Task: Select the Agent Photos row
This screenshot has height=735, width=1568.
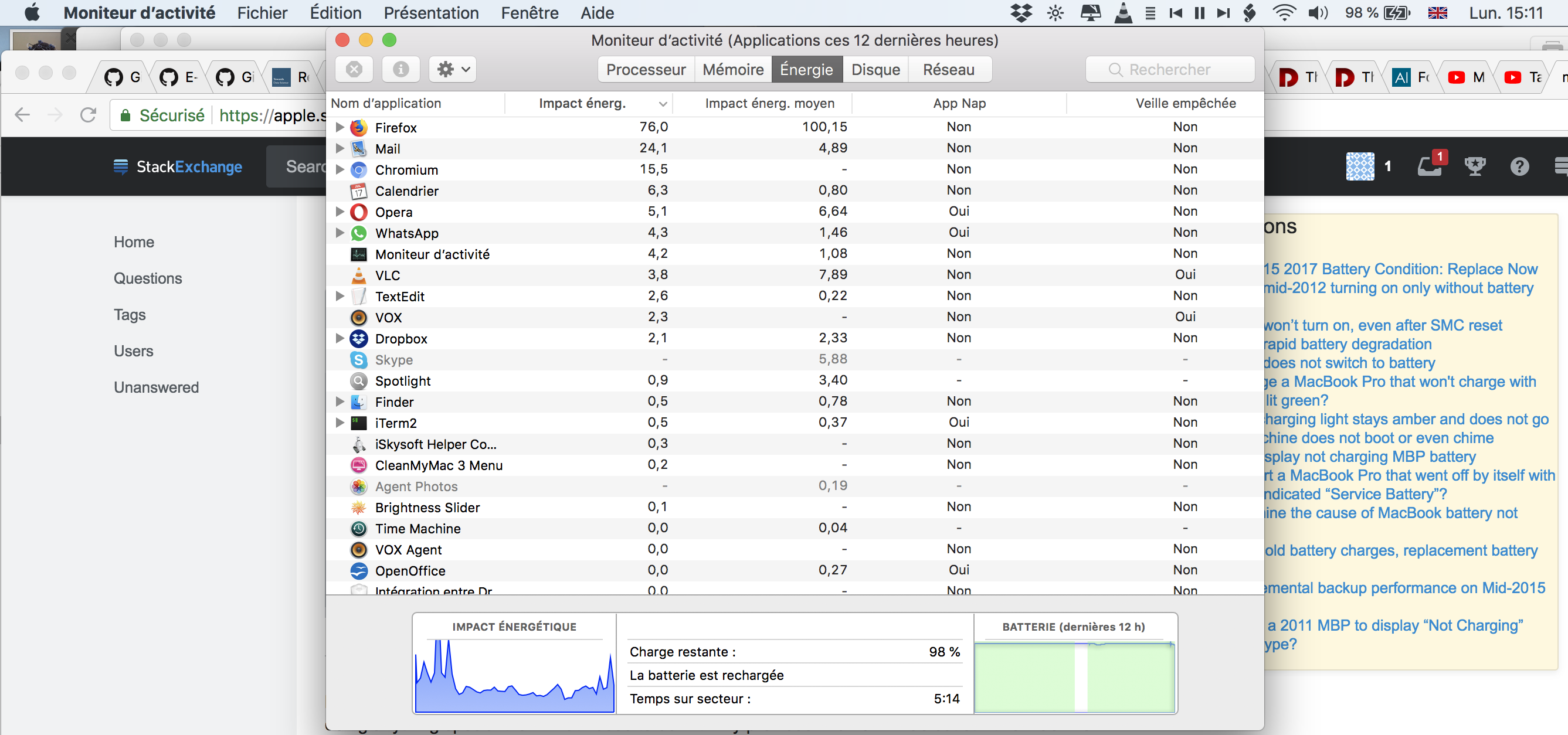Action: [795, 486]
